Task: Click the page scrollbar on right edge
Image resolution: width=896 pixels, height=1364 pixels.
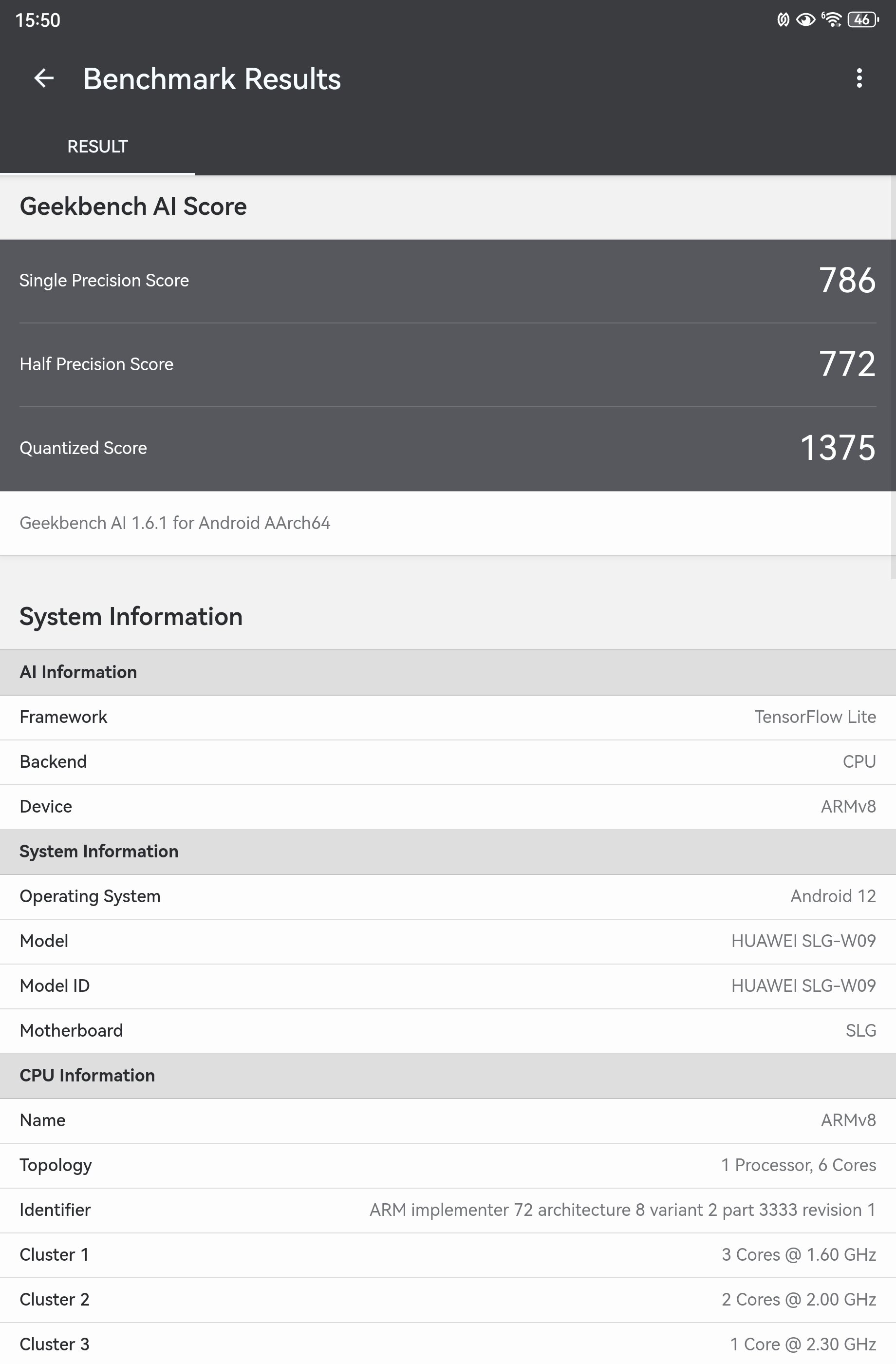Action: (893, 378)
